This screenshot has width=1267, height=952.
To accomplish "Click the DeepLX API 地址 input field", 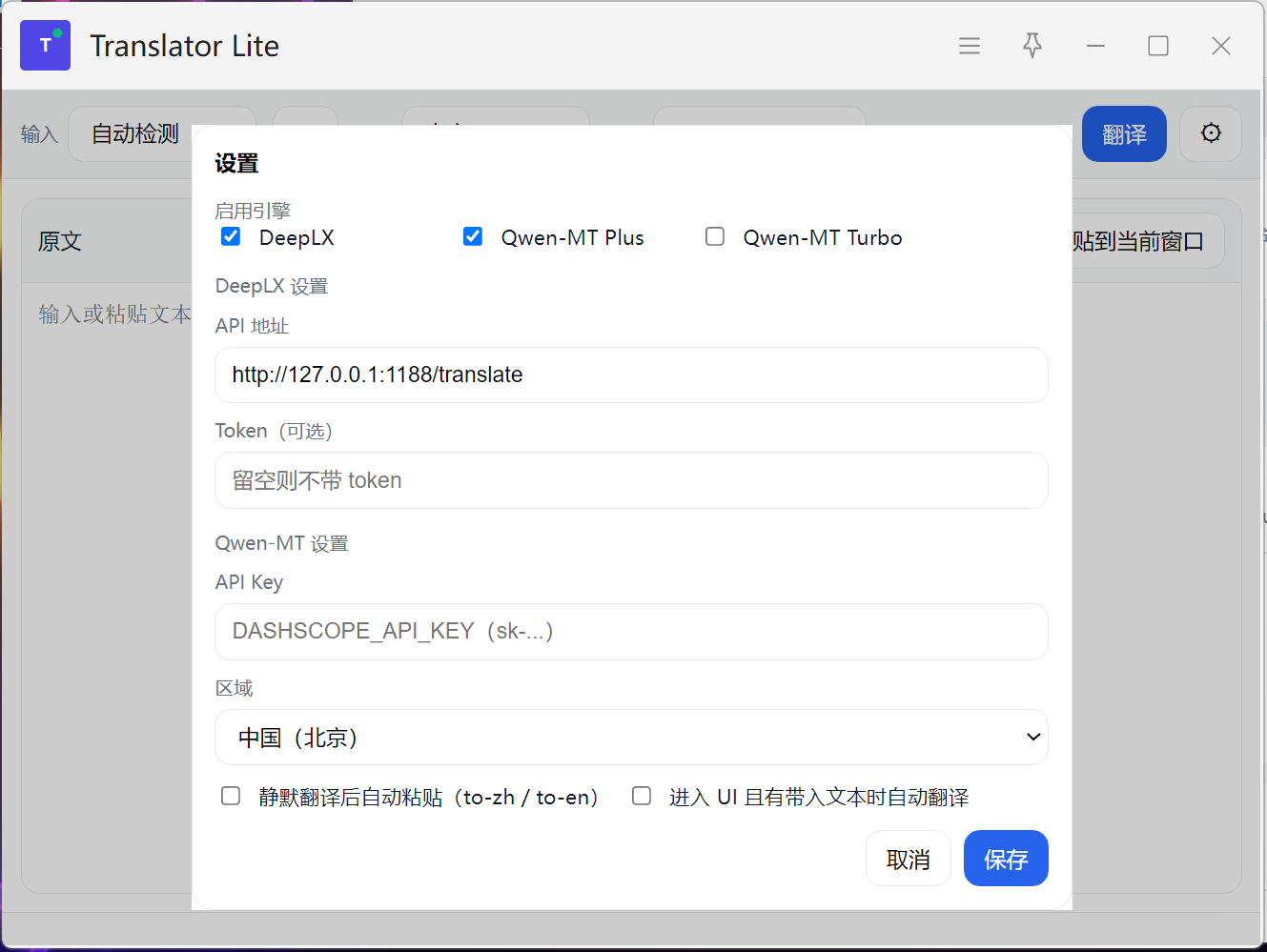I will 631,375.
